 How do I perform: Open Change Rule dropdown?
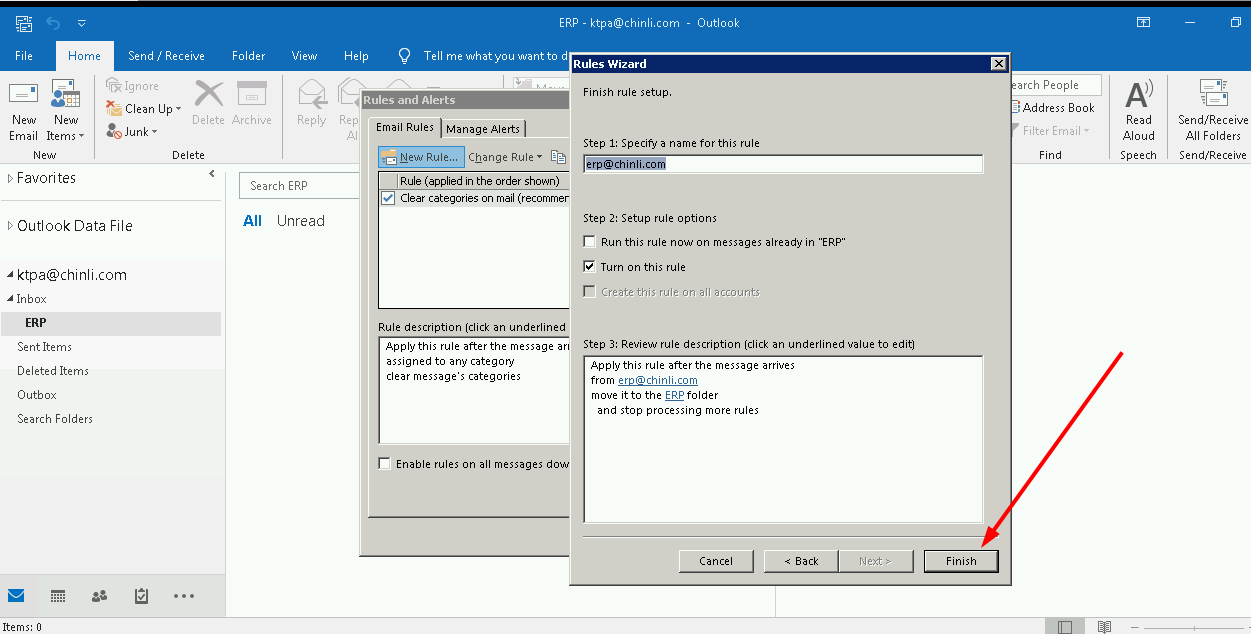(505, 157)
